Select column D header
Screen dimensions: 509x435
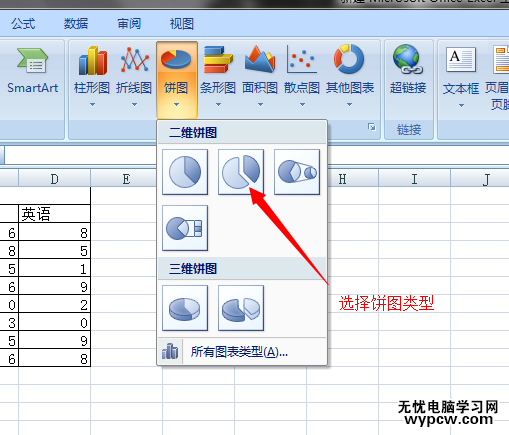click(54, 179)
